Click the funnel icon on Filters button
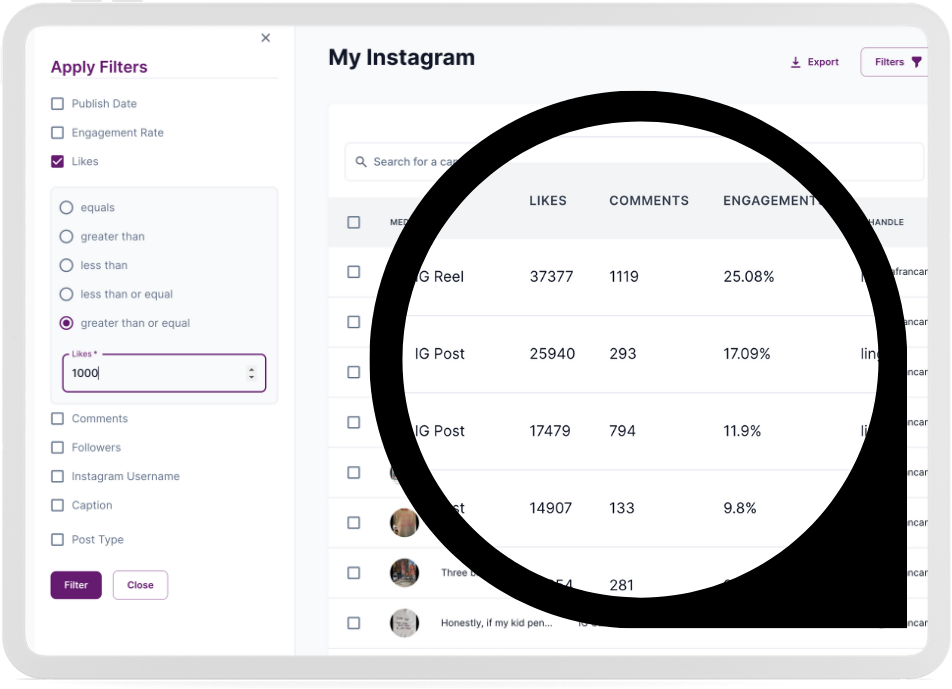The image size is (952, 689). 916,62
